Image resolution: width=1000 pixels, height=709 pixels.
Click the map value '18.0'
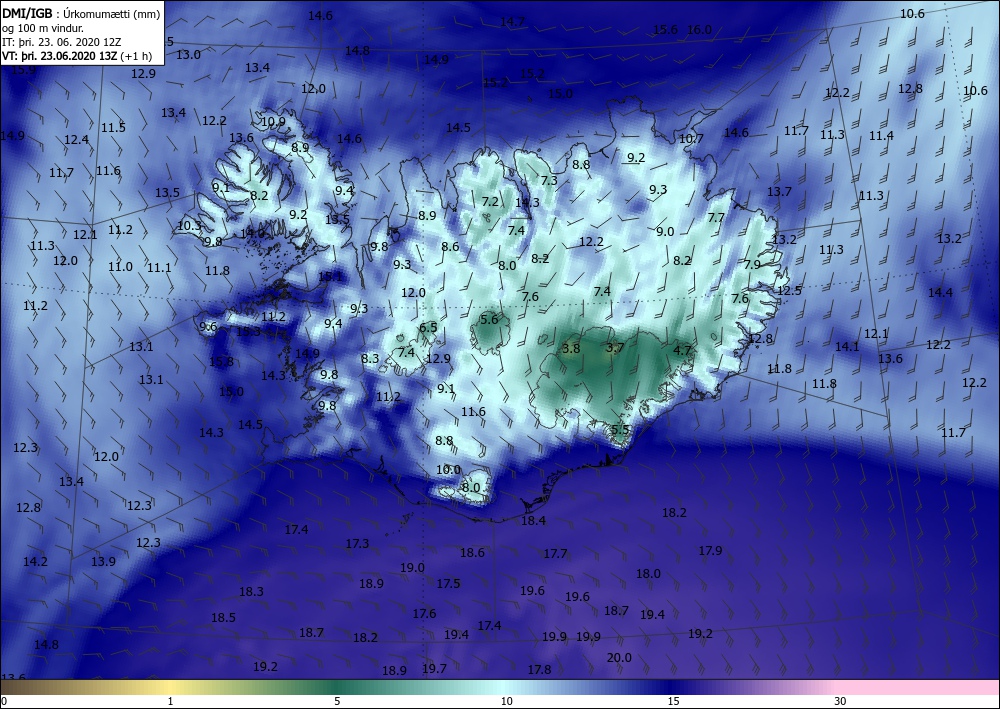point(649,573)
